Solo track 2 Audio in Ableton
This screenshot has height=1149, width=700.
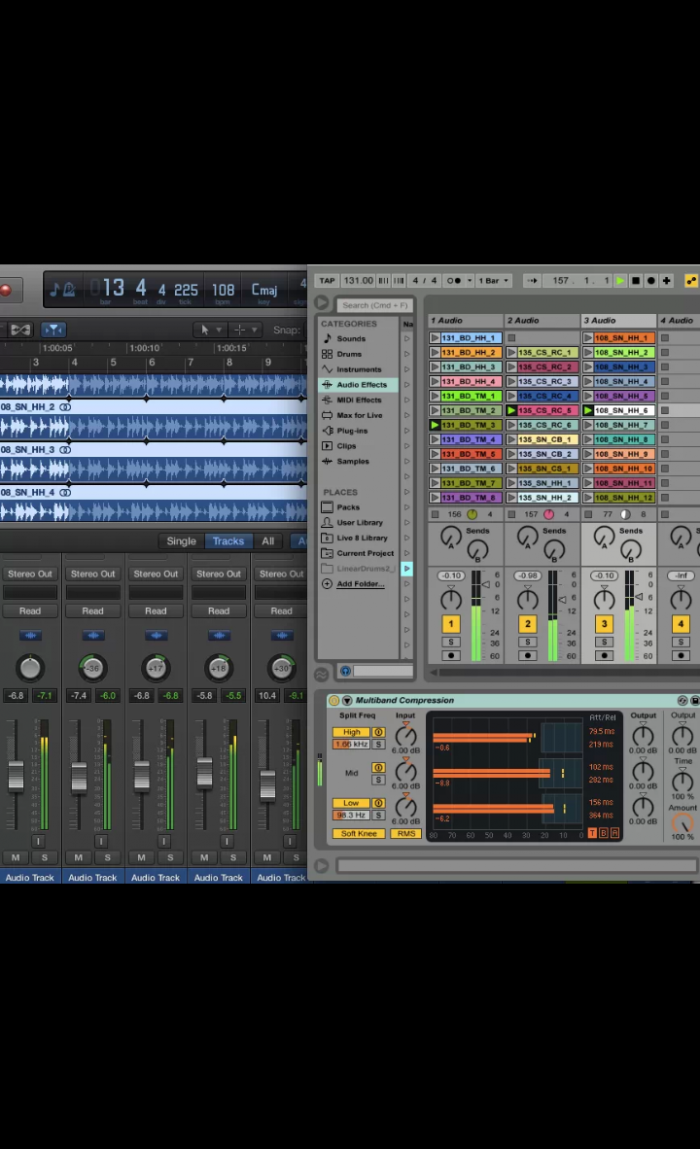pos(528,641)
